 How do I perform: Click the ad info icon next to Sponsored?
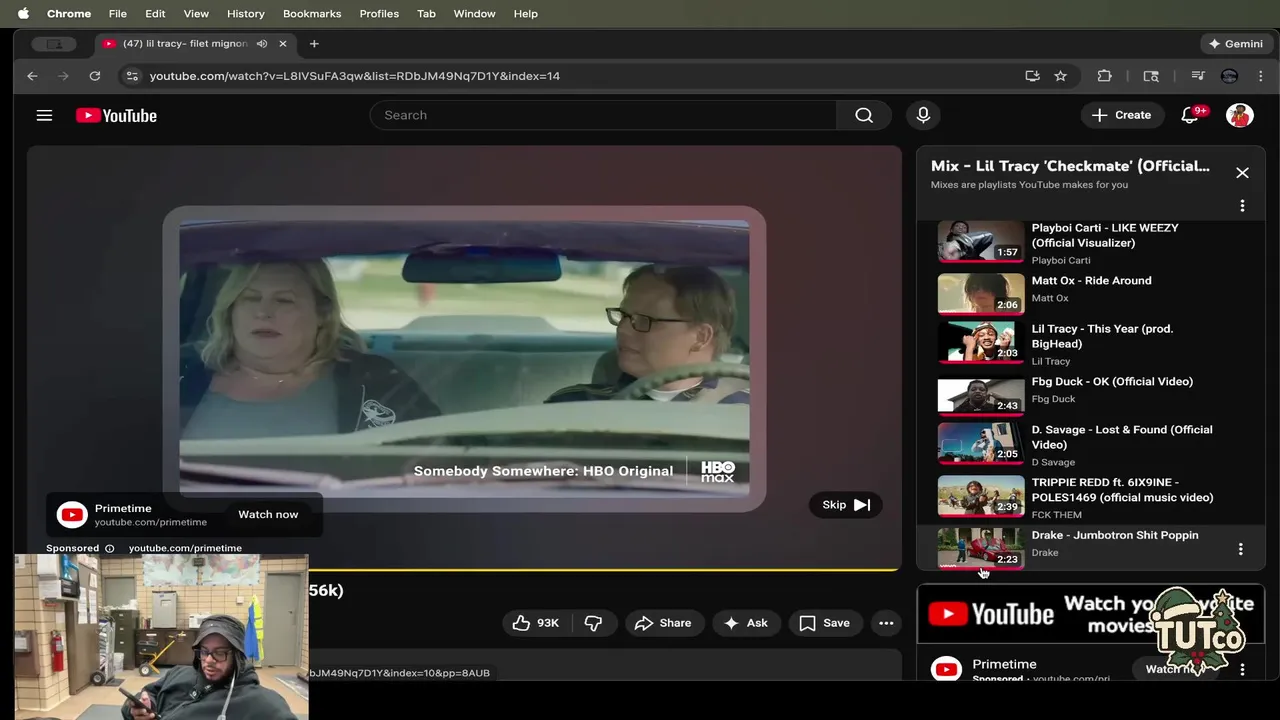point(110,548)
